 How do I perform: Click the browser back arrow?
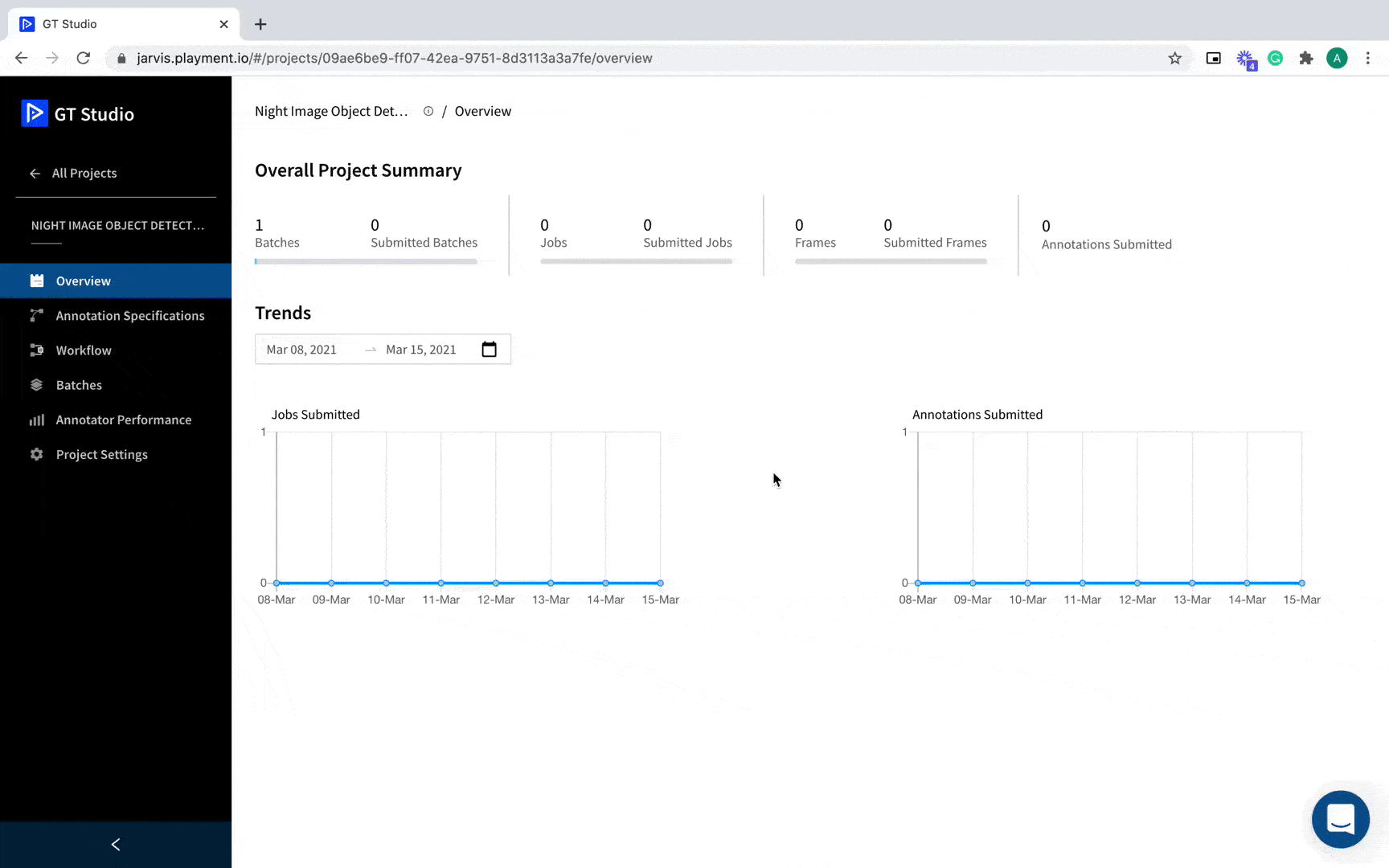point(22,58)
